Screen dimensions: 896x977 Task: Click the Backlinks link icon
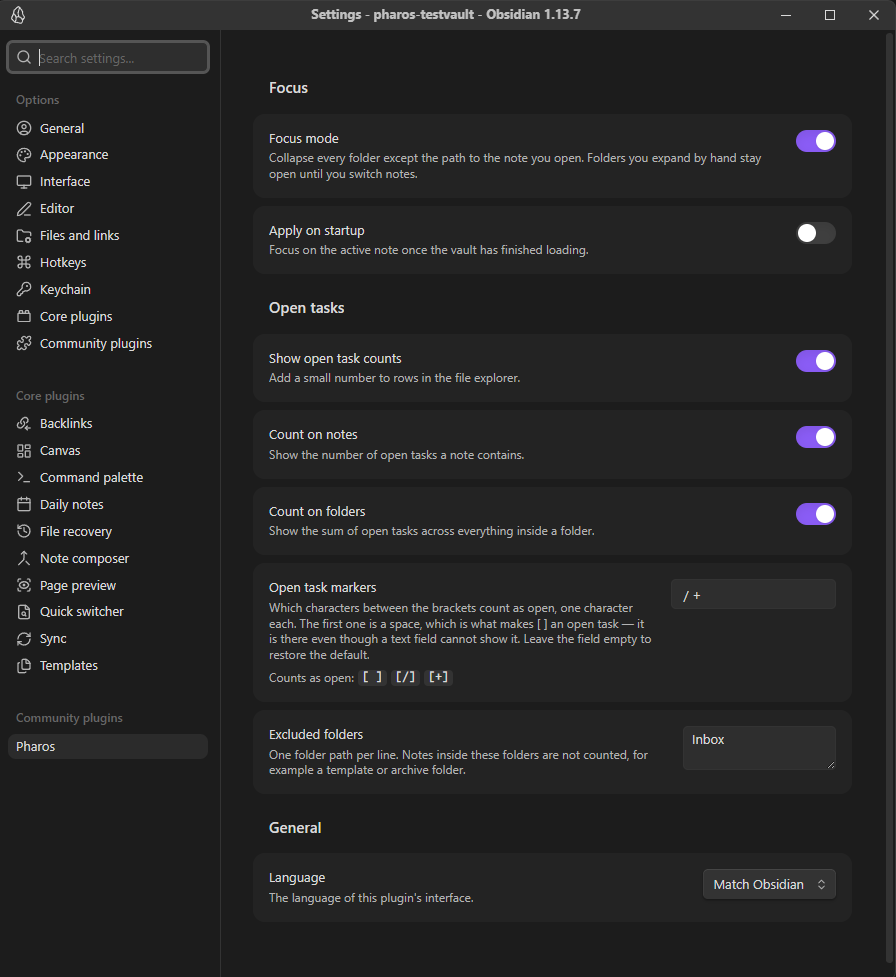coord(24,423)
